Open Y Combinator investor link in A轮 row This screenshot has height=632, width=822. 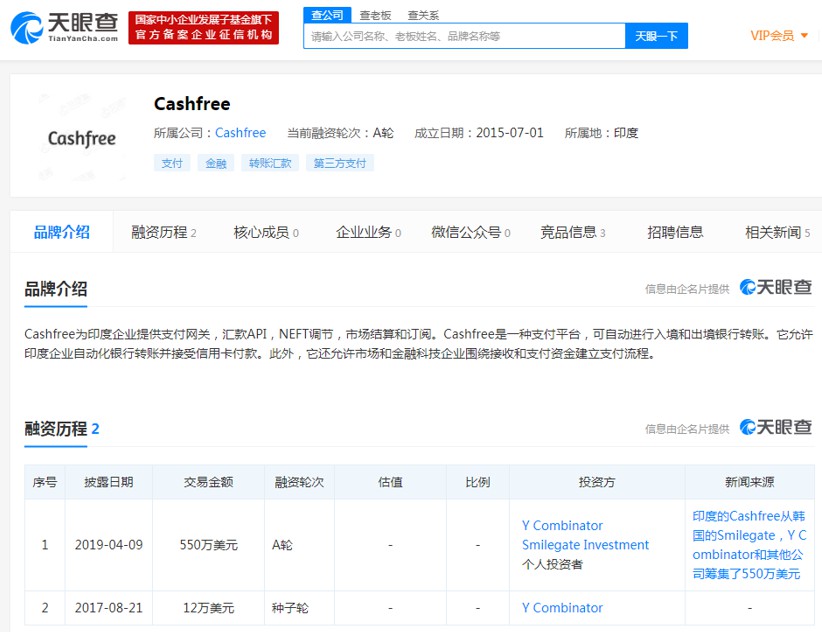click(x=562, y=526)
